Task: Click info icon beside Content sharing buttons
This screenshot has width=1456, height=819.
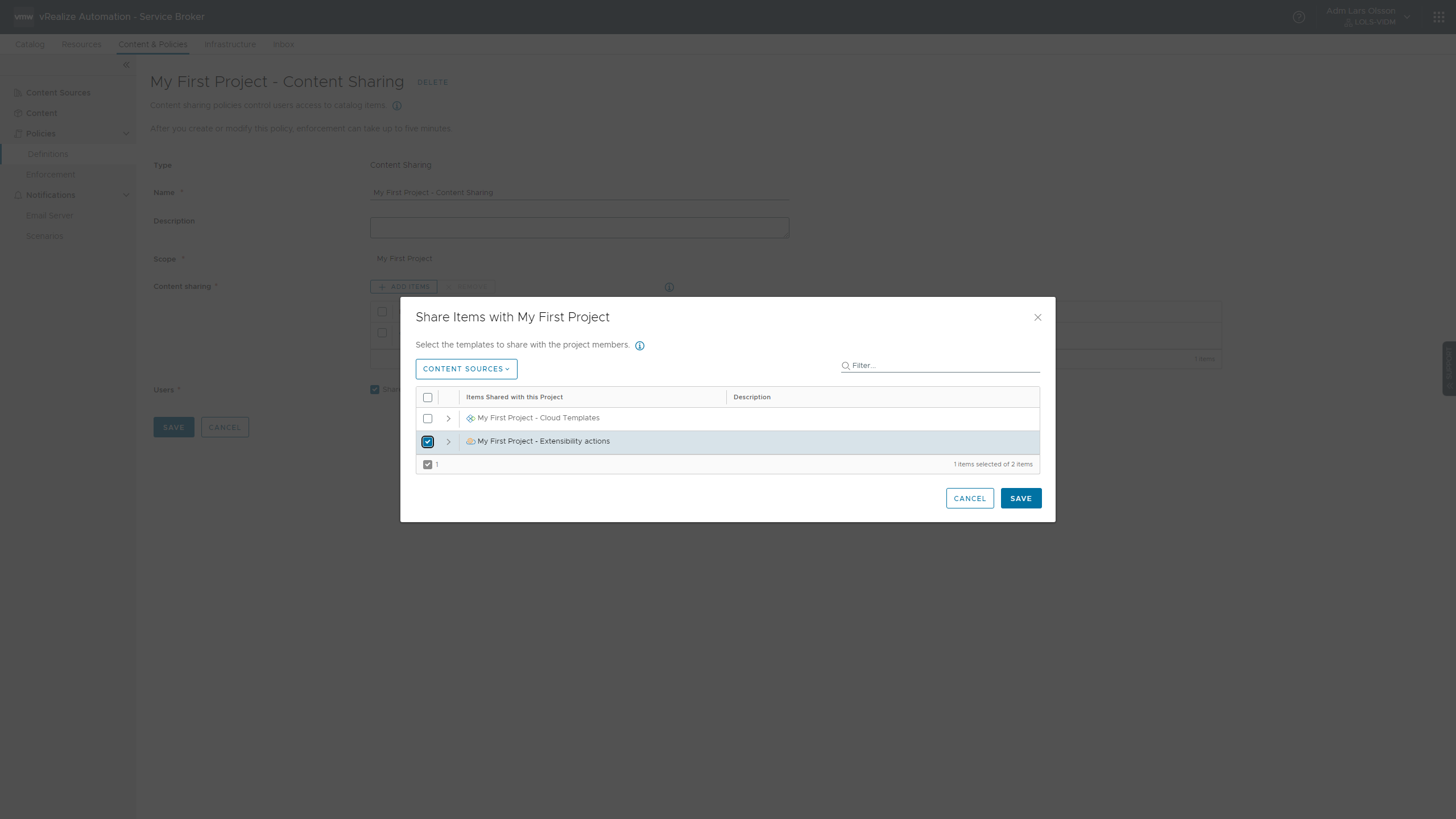Action: (x=669, y=287)
